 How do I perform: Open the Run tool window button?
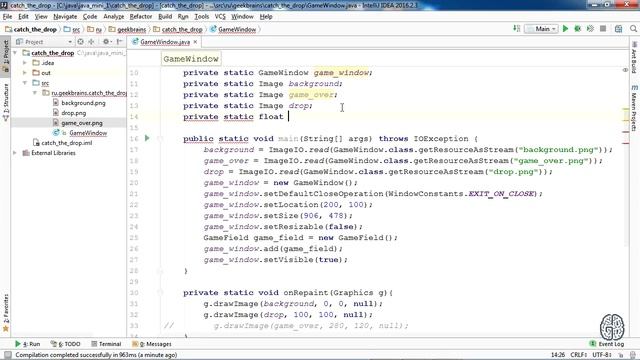pos(27,344)
